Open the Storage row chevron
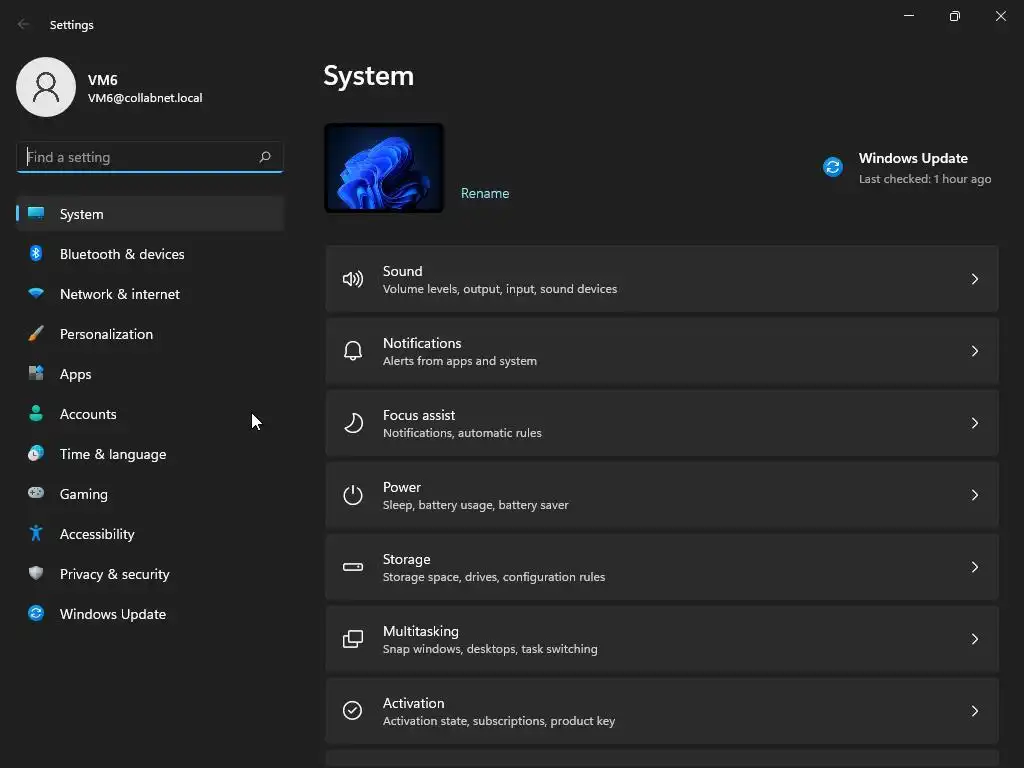 click(x=975, y=567)
